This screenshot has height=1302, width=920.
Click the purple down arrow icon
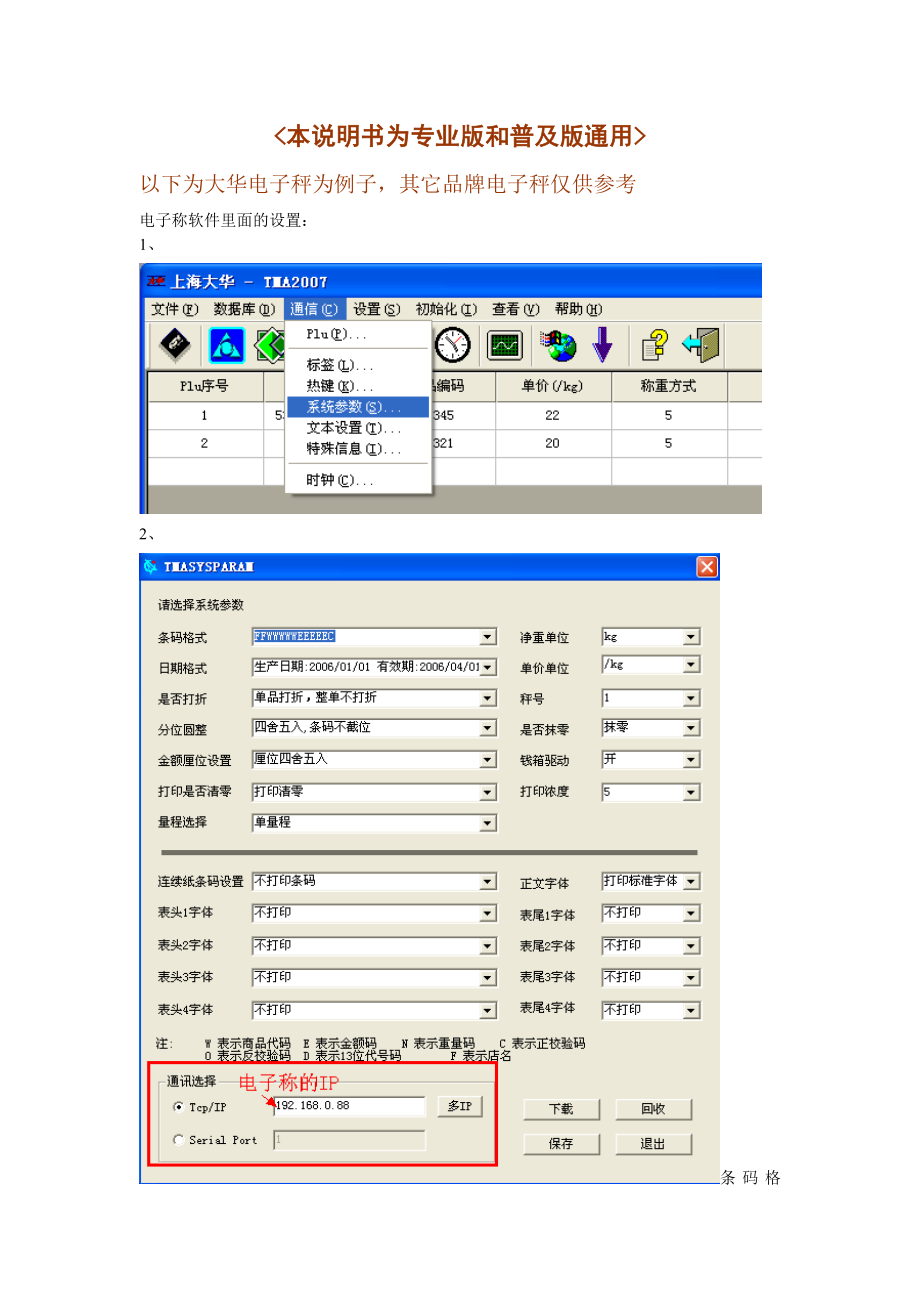tap(602, 345)
